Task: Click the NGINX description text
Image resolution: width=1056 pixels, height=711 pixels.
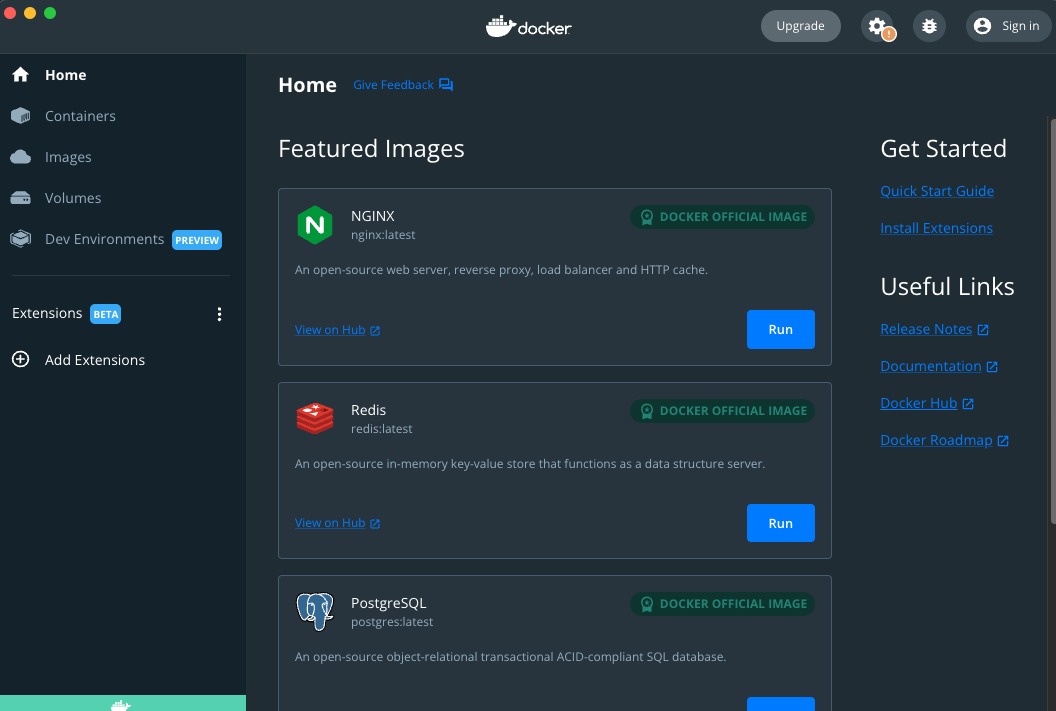Action: point(501,270)
